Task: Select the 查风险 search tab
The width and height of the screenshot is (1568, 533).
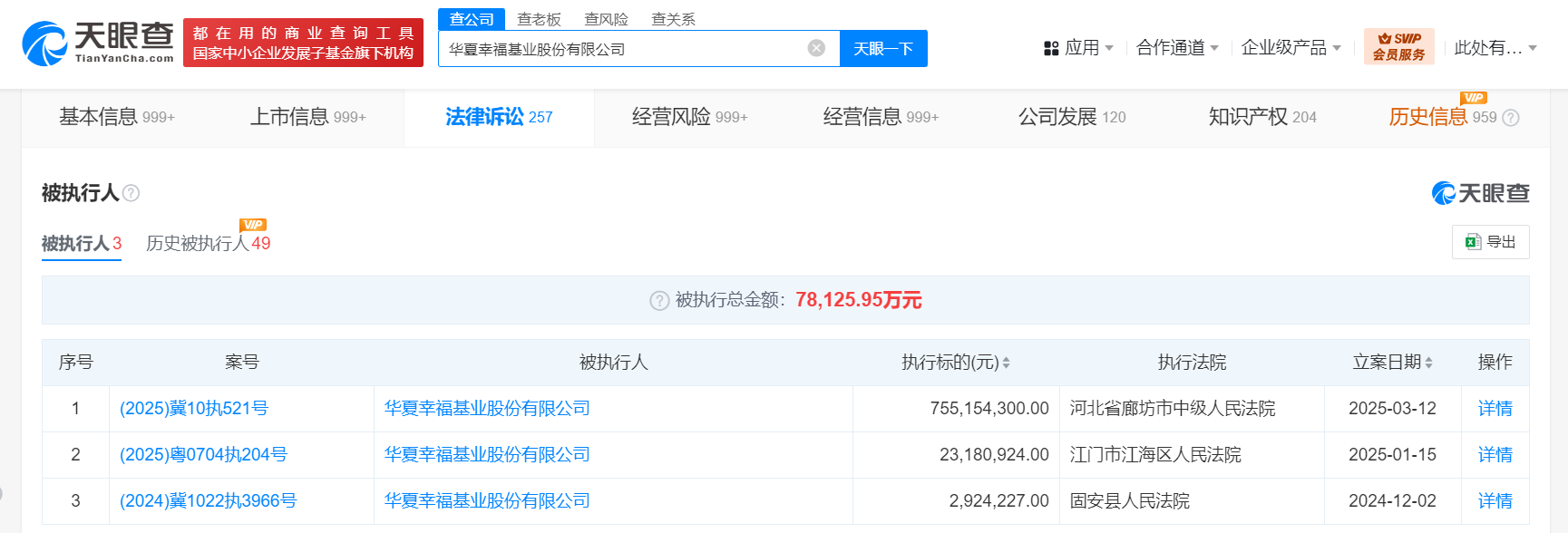Action: [606, 19]
